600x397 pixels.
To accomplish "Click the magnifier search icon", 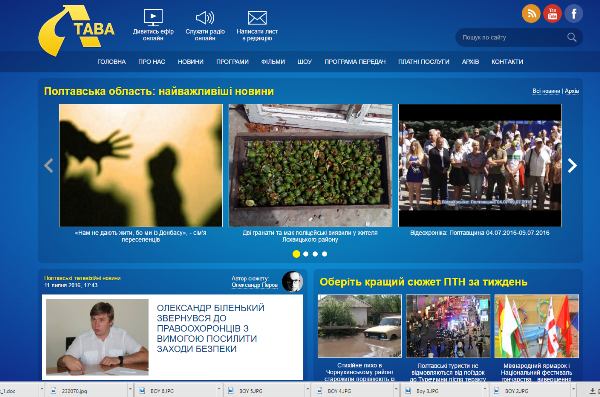I will [572, 37].
